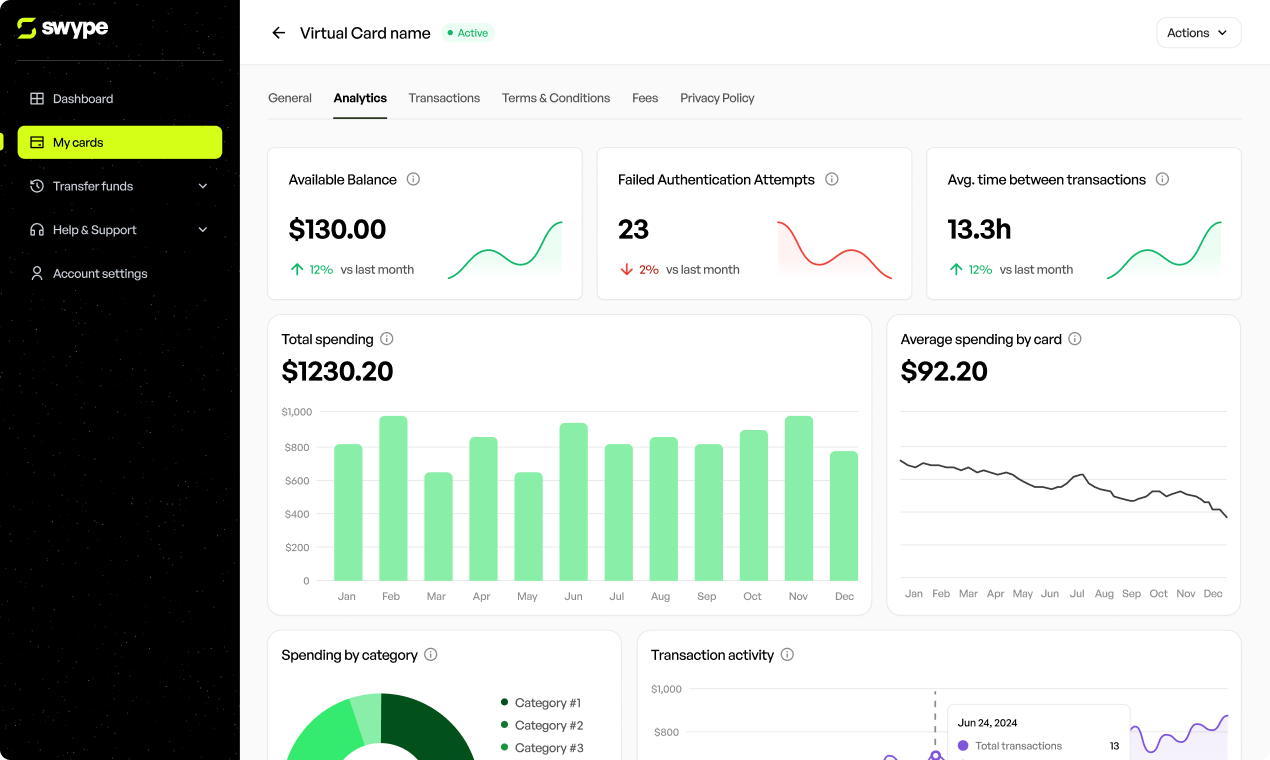1270x760 pixels.
Task: Click the red down arrow beside 2%
Action: click(627, 269)
